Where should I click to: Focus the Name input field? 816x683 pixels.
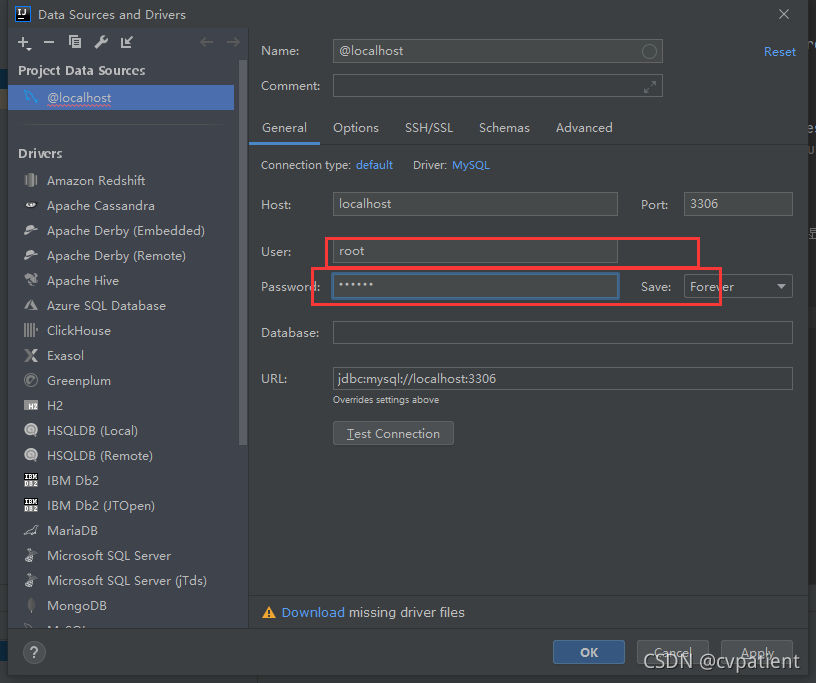(498, 51)
